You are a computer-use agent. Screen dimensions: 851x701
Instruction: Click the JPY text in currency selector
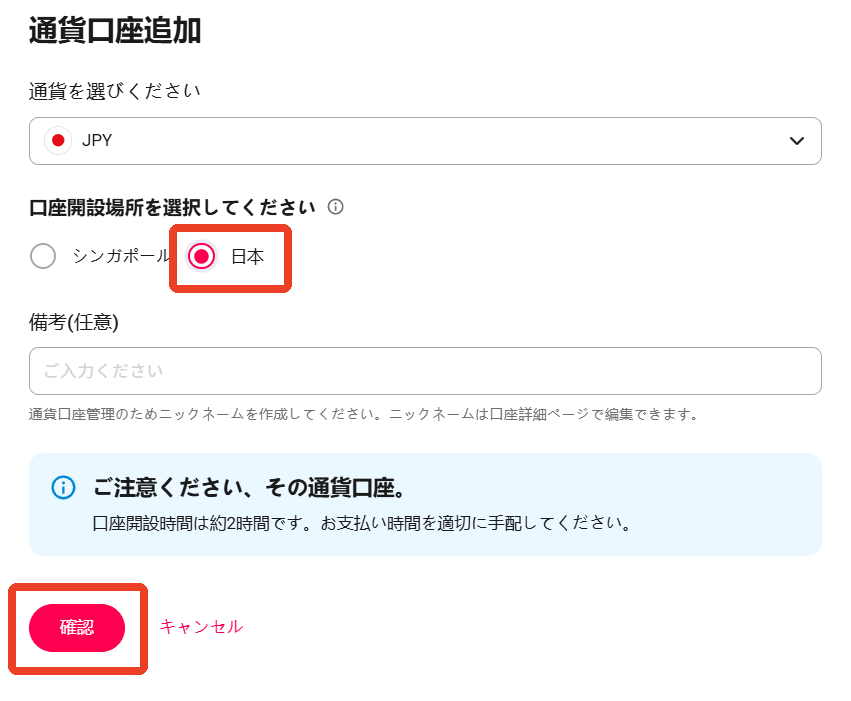[x=97, y=141]
